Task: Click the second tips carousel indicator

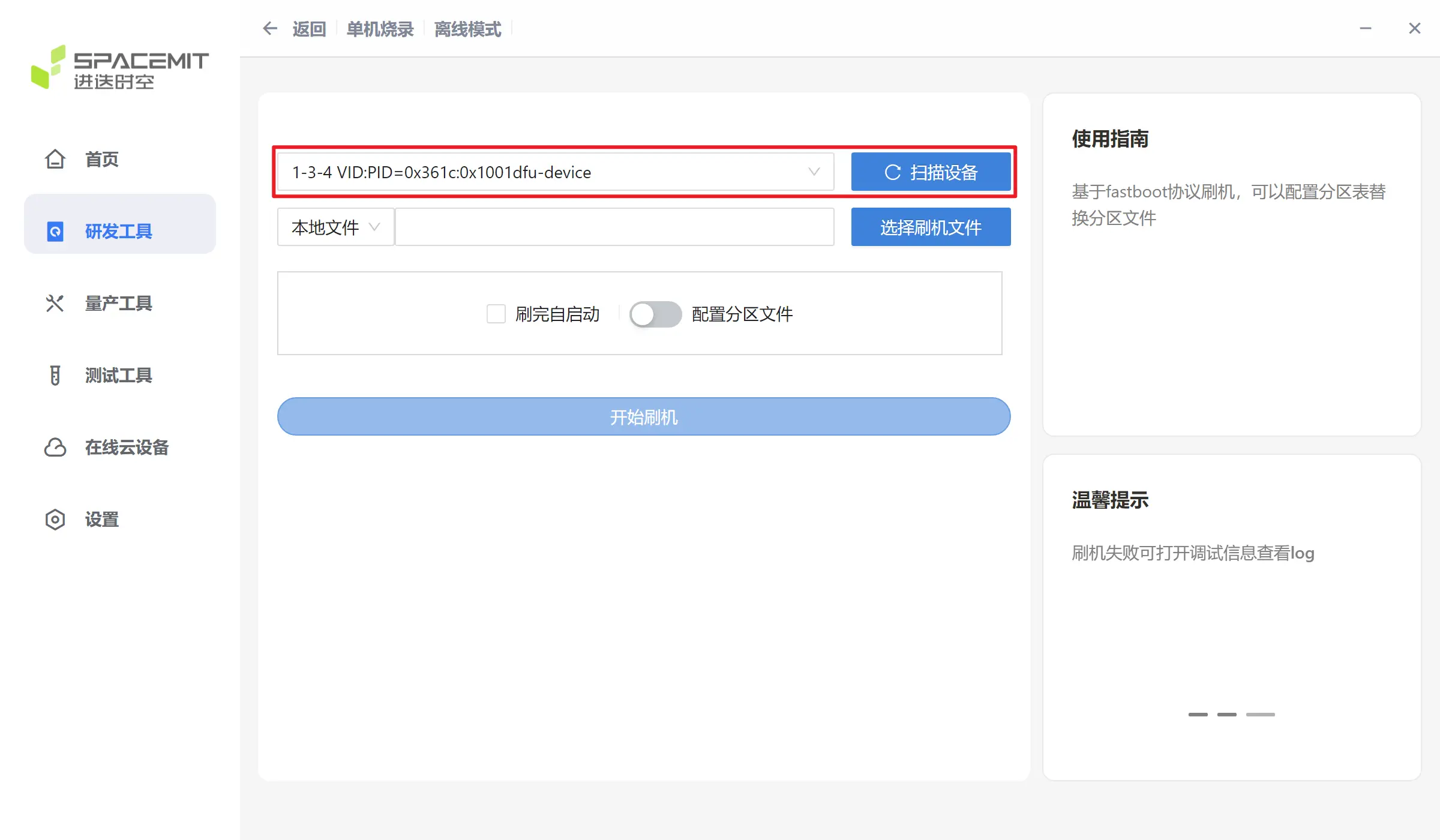Action: (1226, 714)
